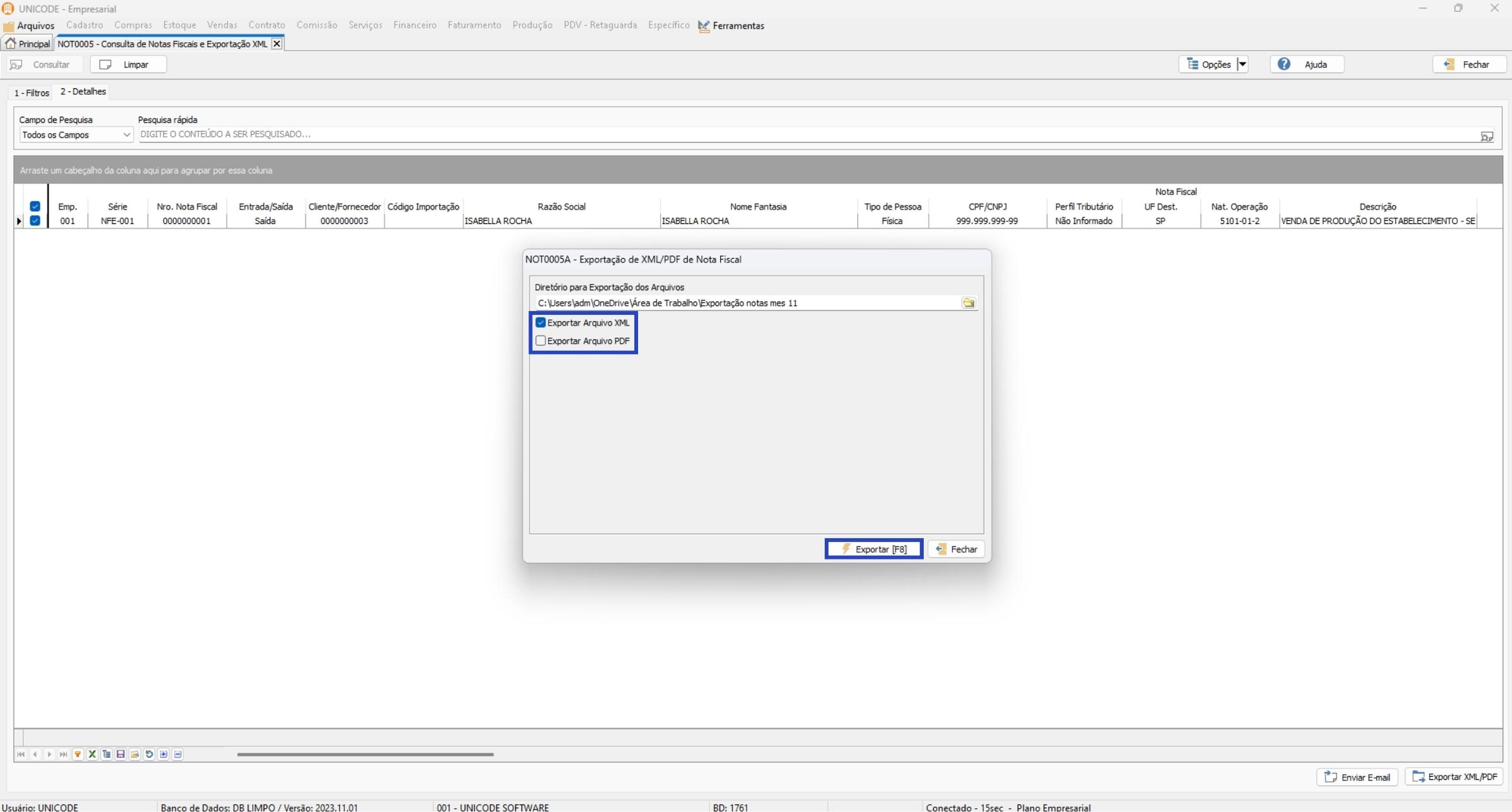Click the Enviar E-mail button

click(1357, 777)
